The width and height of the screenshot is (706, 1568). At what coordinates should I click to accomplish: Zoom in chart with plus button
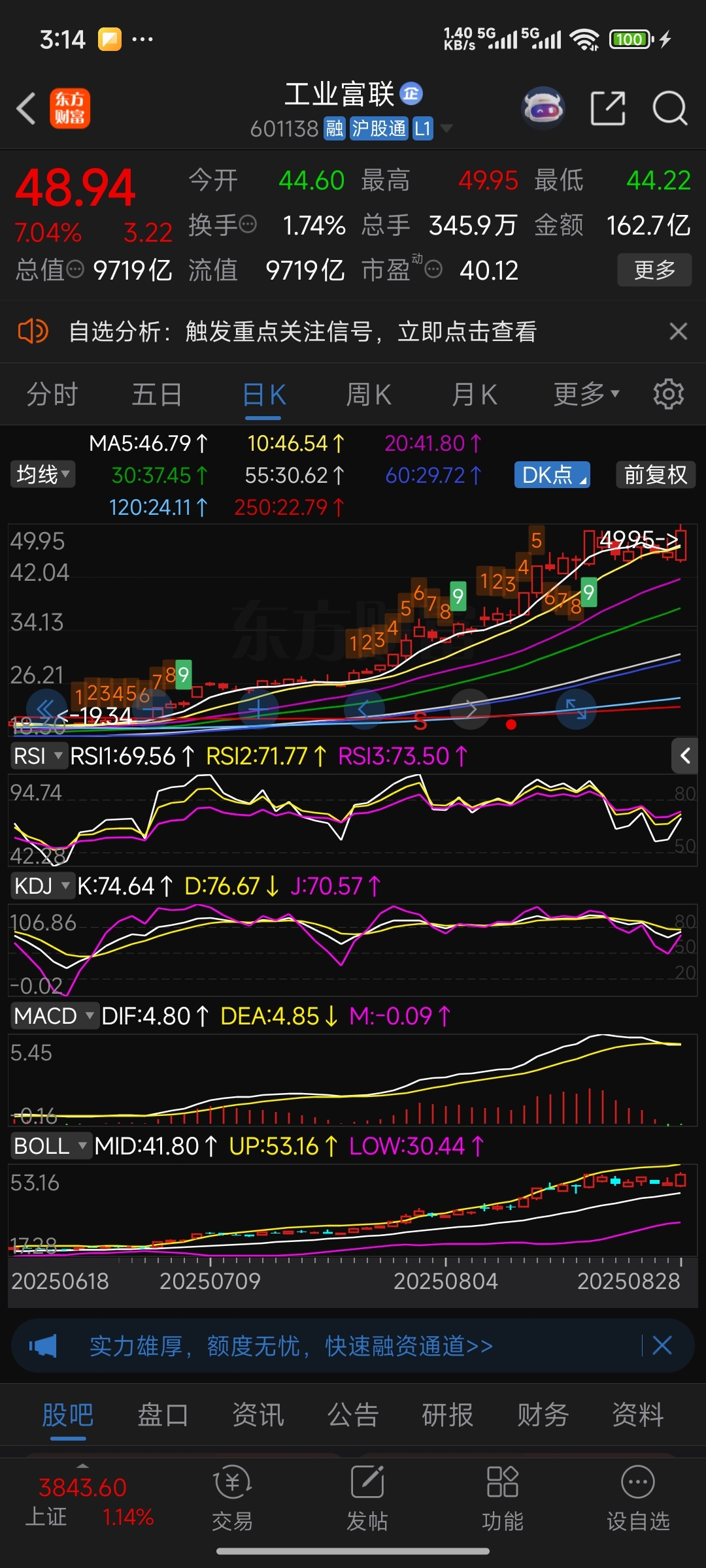259,709
